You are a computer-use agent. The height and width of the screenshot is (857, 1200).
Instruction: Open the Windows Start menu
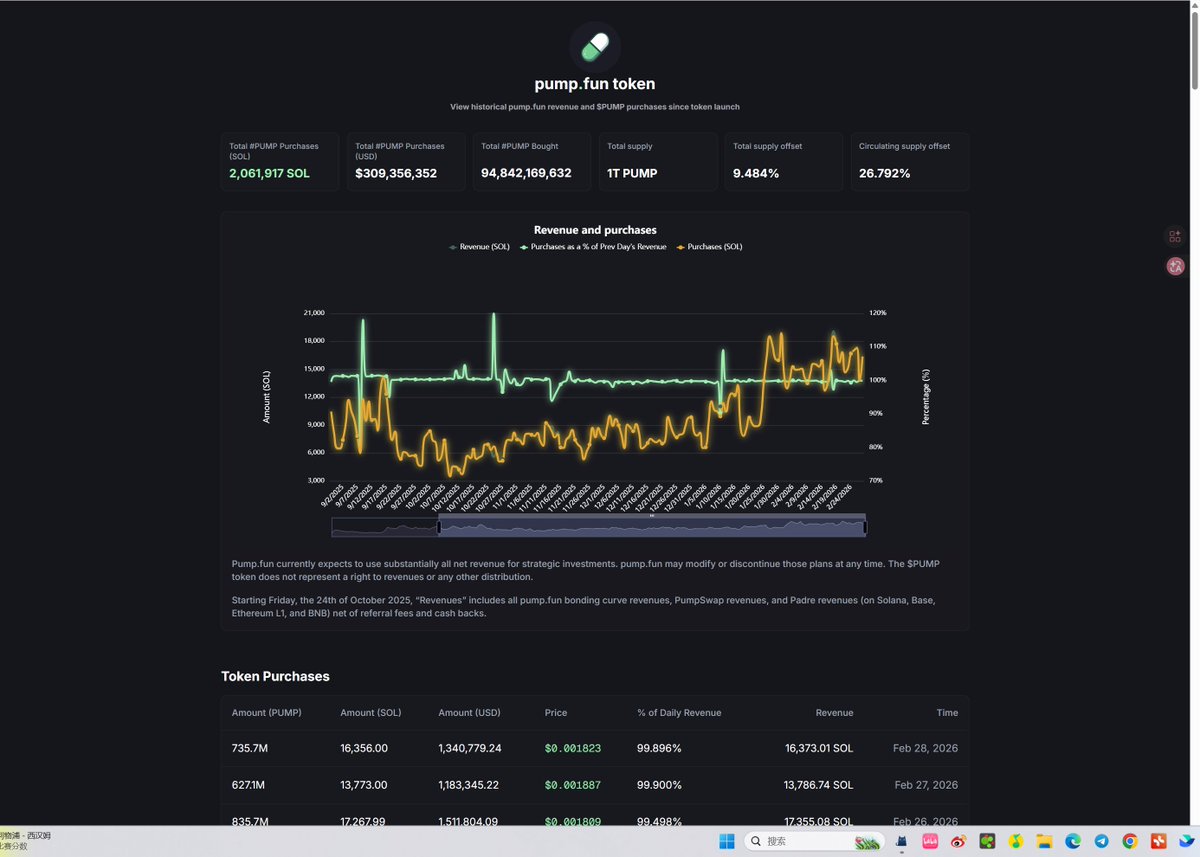click(727, 841)
